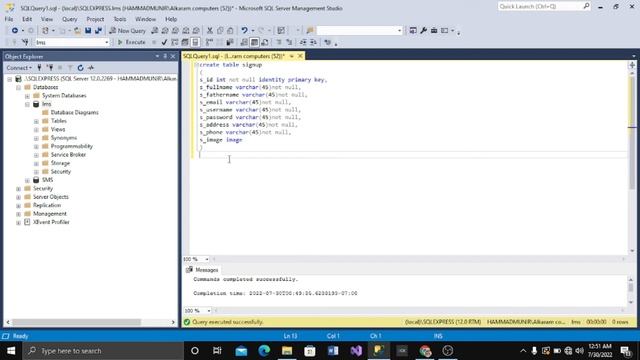
Task: Switch to the SQLQuery1.sql tab
Action: [234, 56]
